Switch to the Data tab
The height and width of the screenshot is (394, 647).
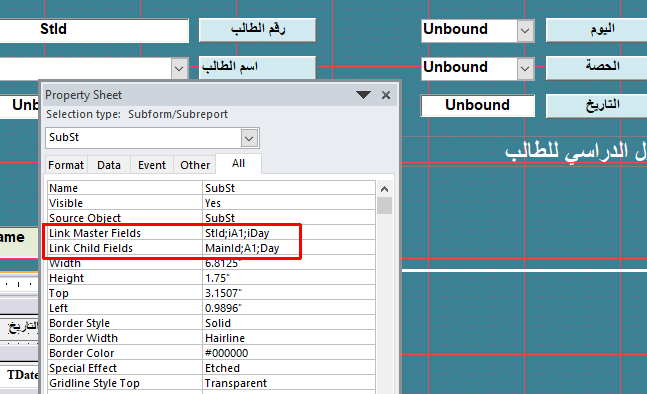coord(109,165)
